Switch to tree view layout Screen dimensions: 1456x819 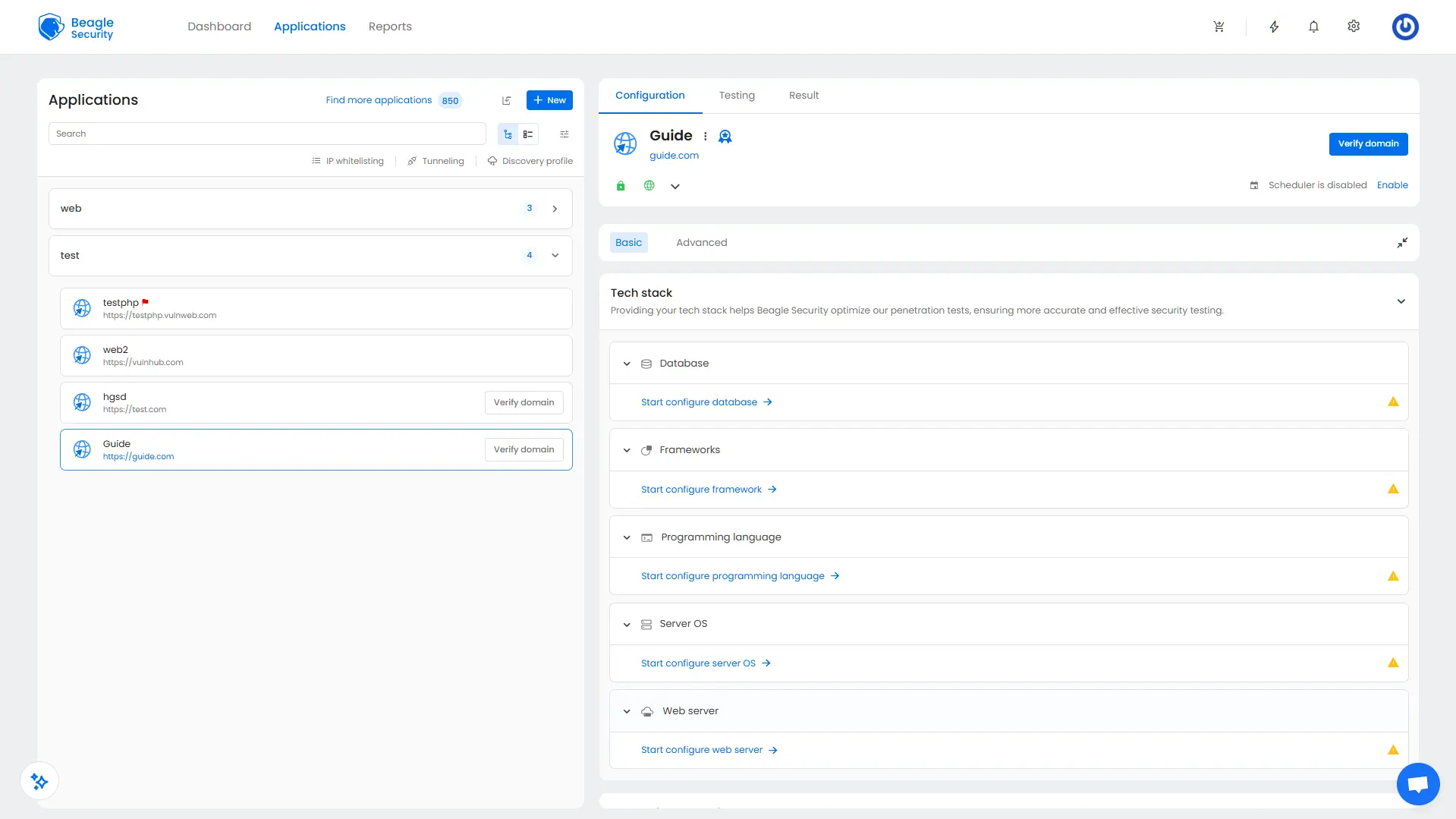pos(508,134)
